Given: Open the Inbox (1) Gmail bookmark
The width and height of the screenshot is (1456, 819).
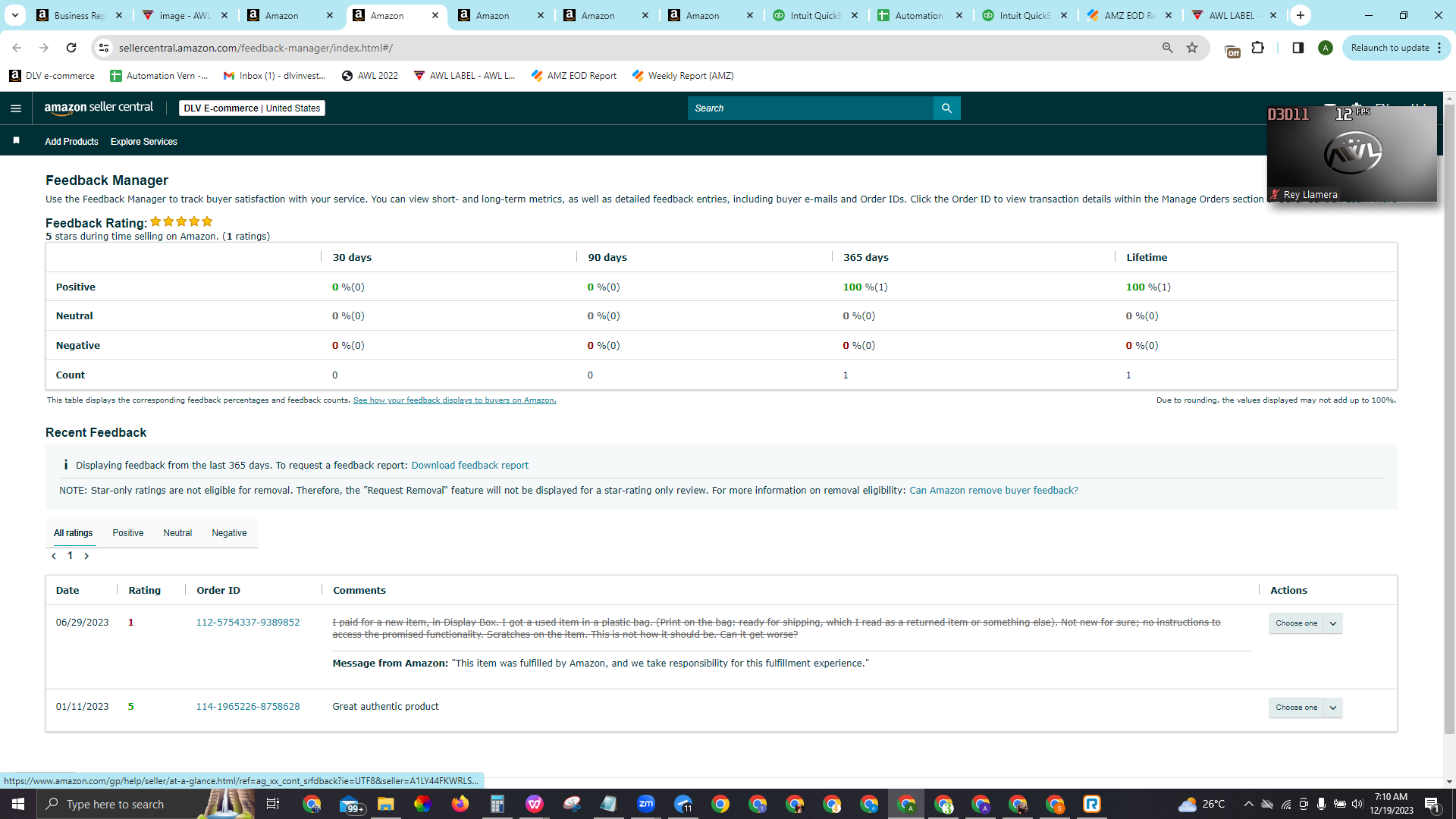Looking at the screenshot, I should click(275, 76).
